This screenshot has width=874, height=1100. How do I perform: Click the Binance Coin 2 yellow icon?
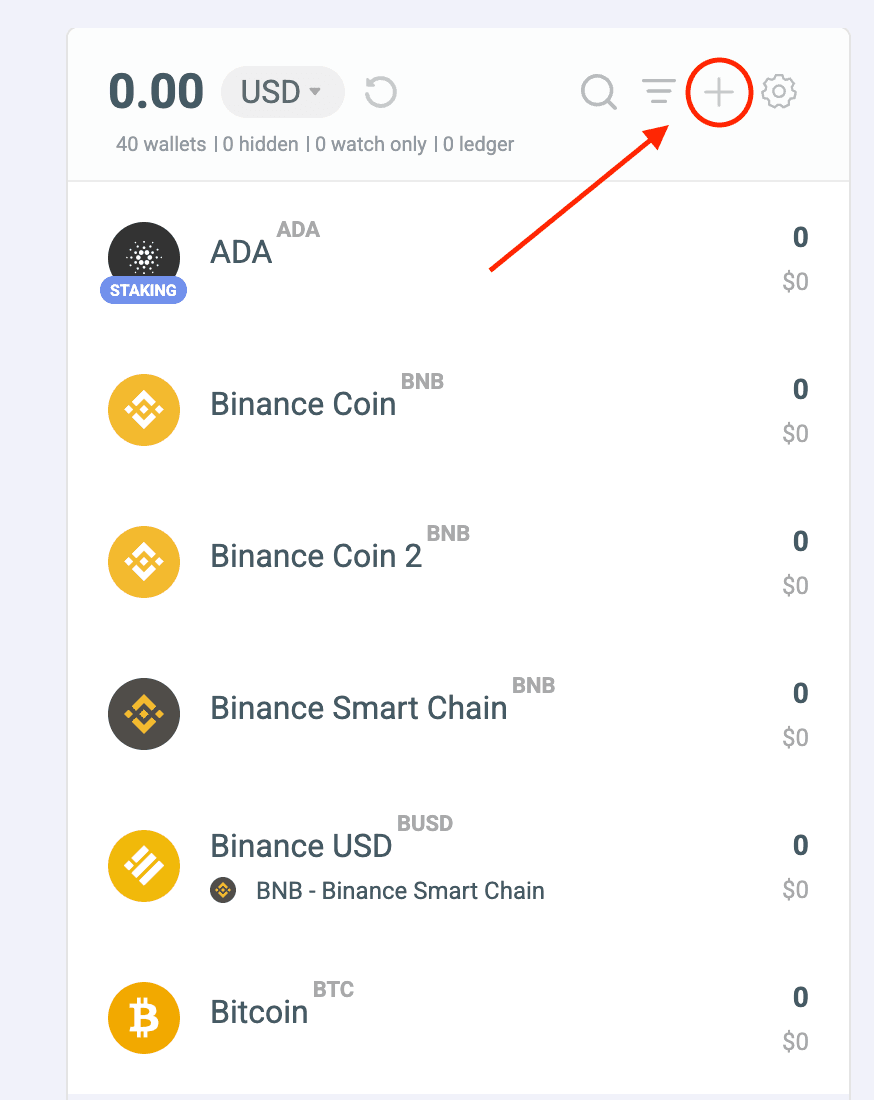pyautogui.click(x=144, y=562)
